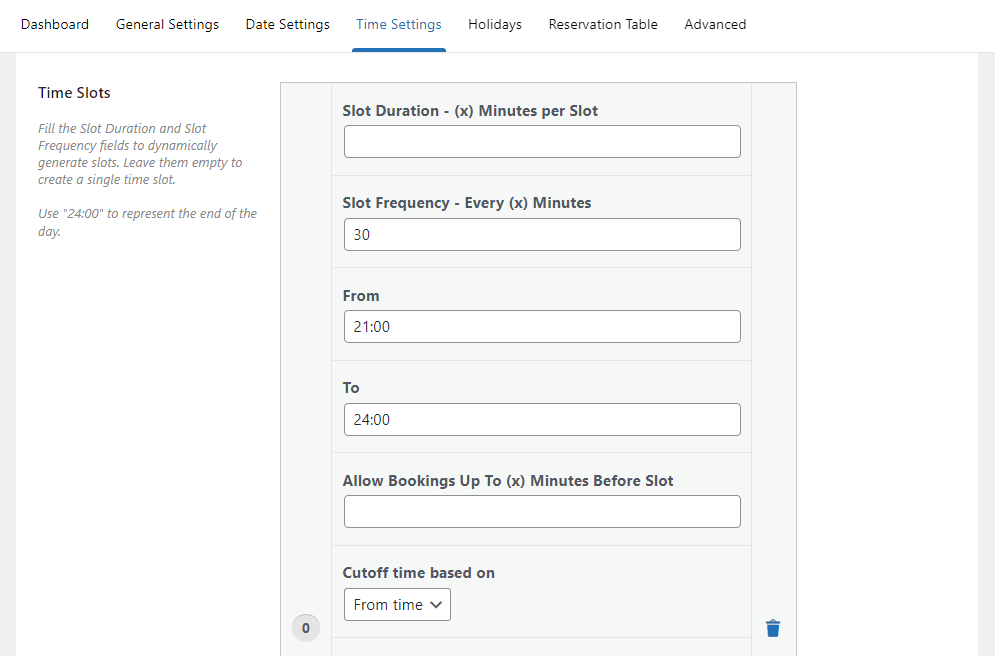
Task: Click the Time Slots heading
Action: coord(74,93)
